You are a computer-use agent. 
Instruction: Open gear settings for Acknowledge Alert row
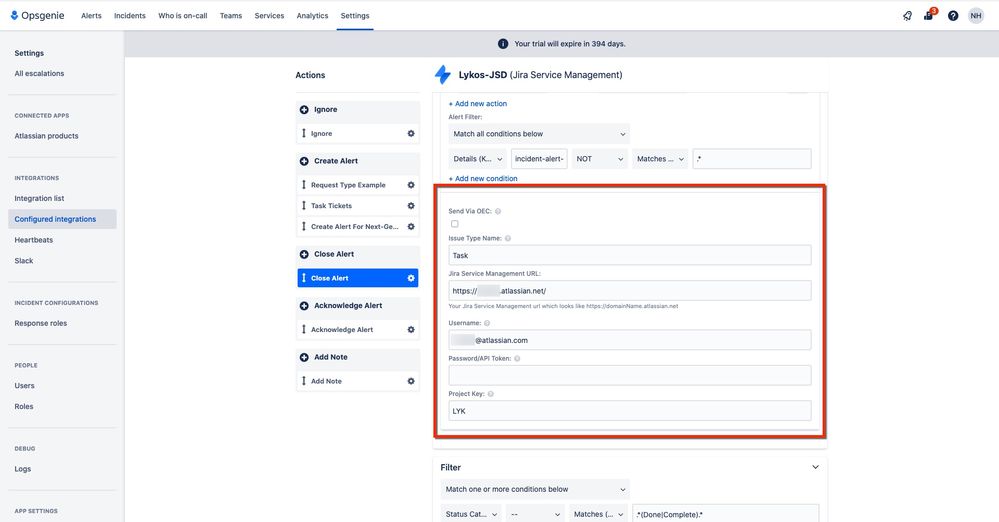[411, 330]
